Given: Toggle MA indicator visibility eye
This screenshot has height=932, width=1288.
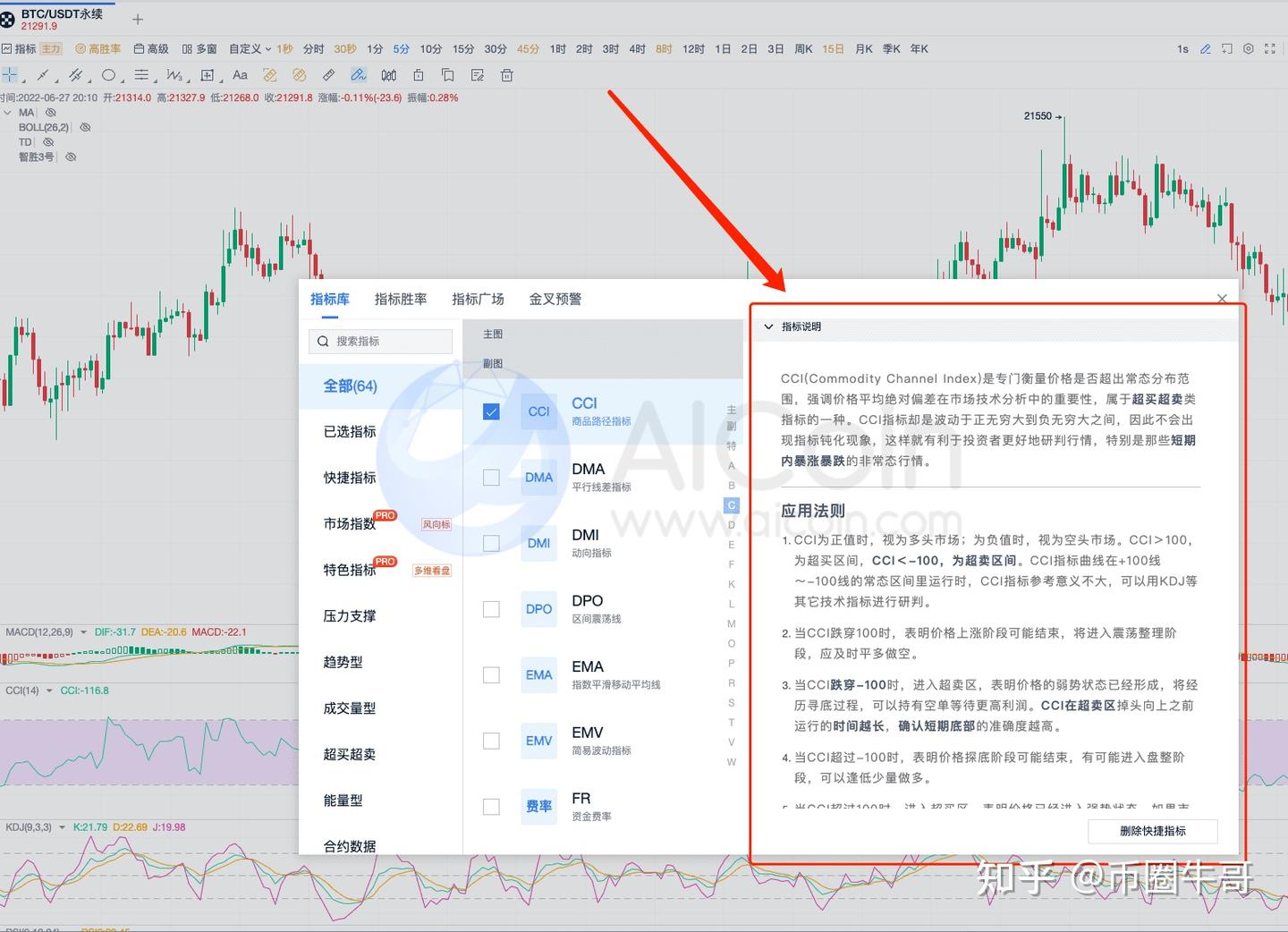Looking at the screenshot, I should [x=51, y=113].
